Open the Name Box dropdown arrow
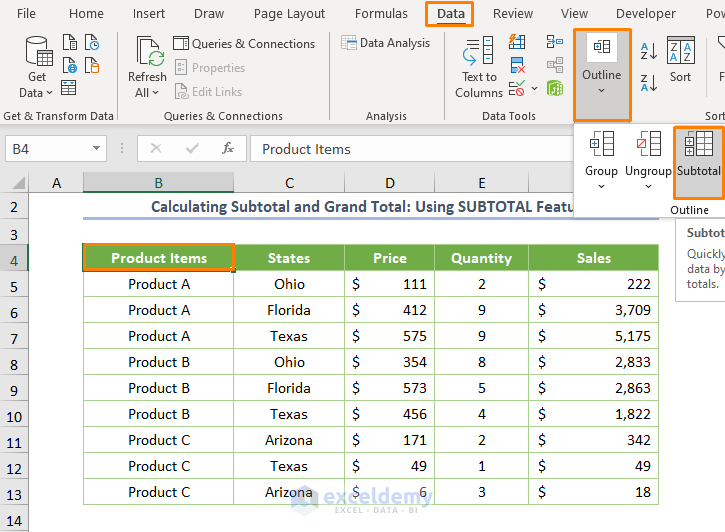The height and width of the screenshot is (532, 725). [96, 149]
